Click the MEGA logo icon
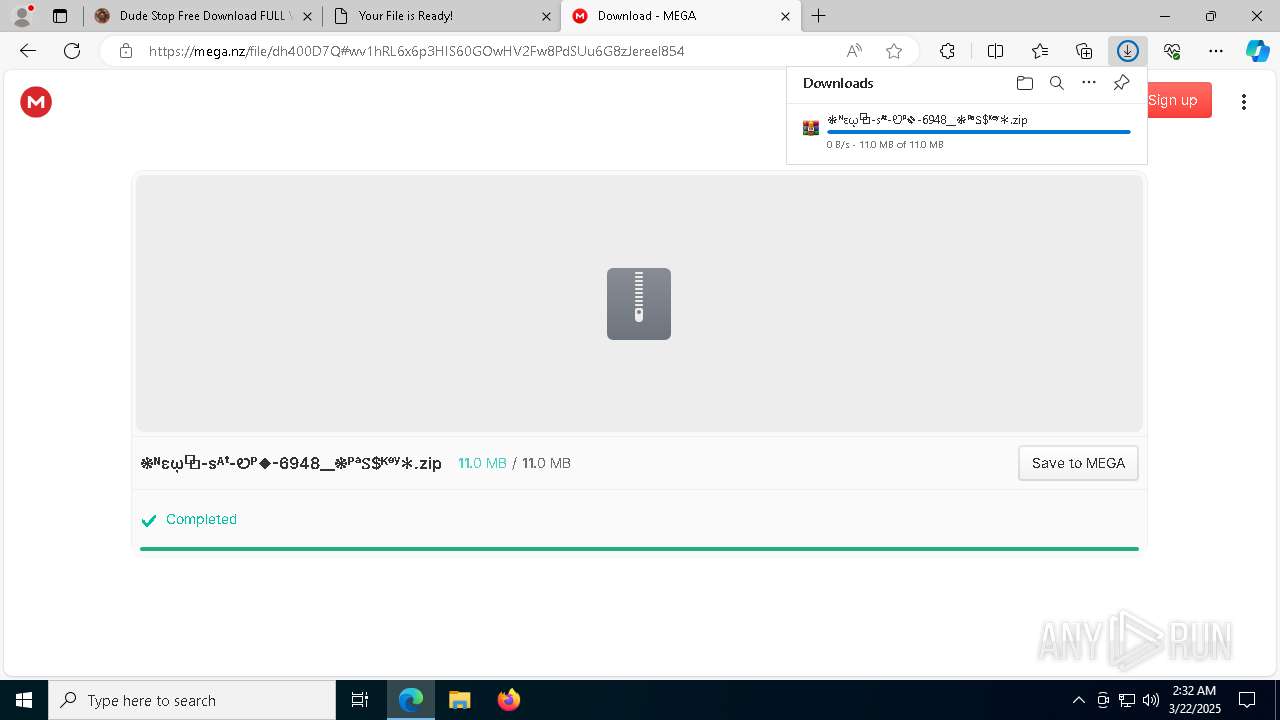 [x=36, y=101]
